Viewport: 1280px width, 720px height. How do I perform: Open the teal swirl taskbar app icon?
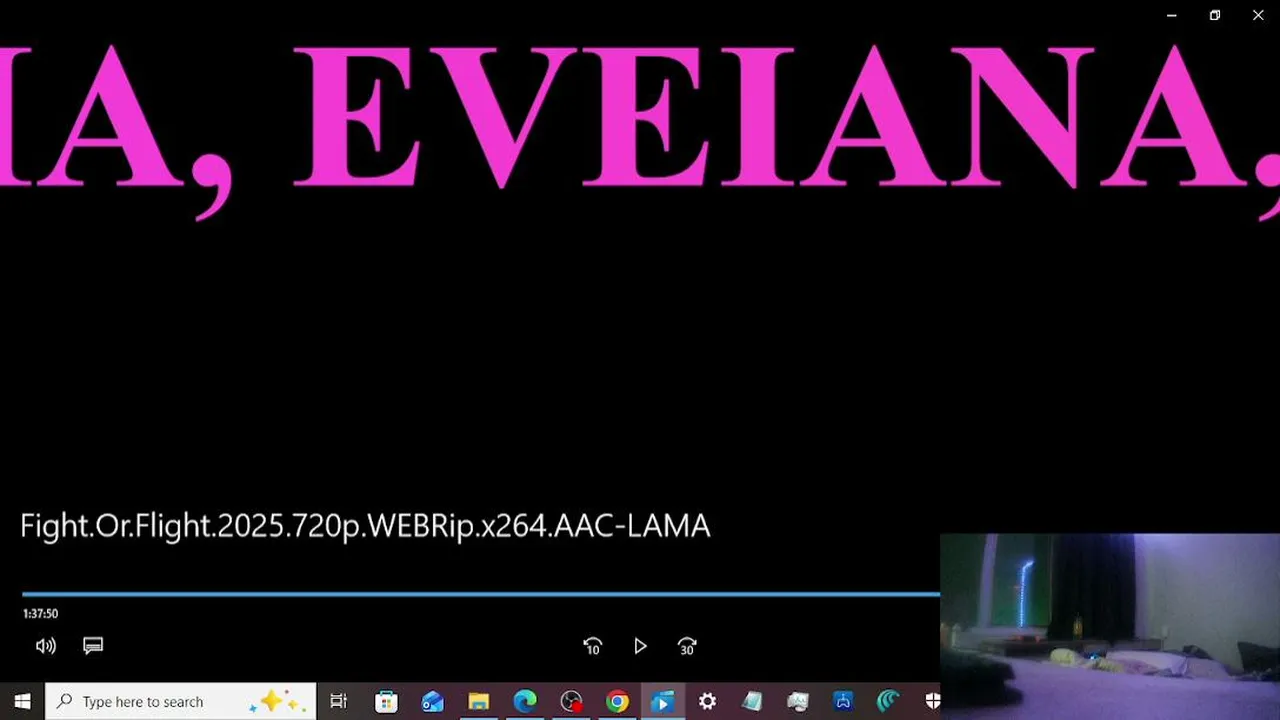888,702
